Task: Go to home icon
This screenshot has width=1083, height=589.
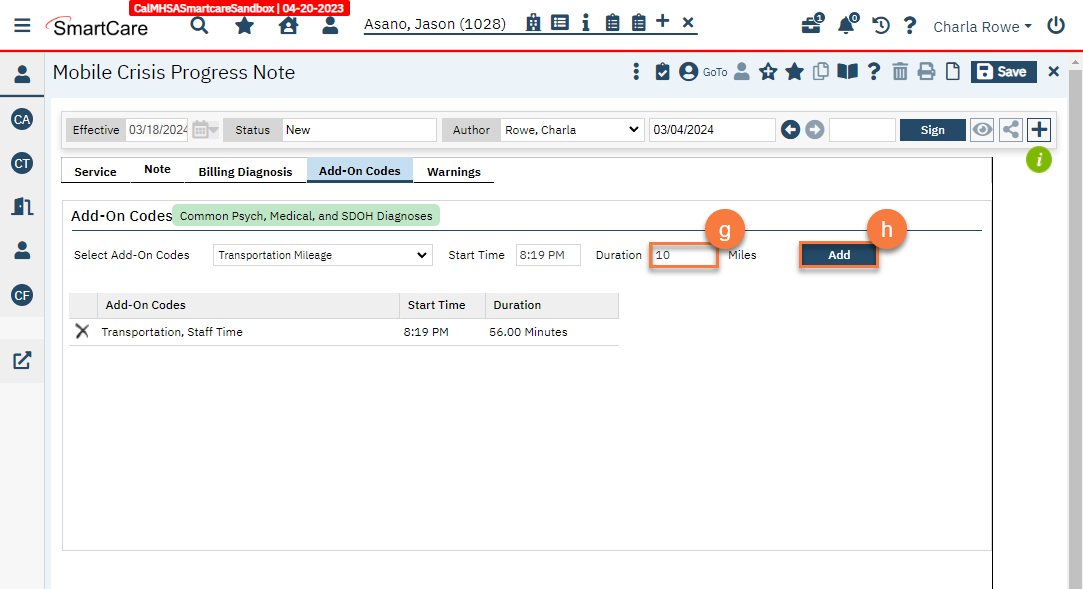Action: [x=289, y=26]
